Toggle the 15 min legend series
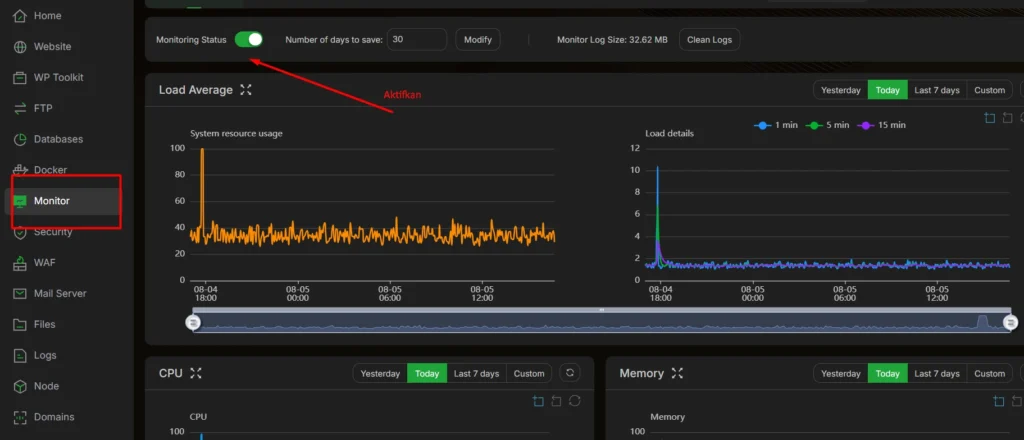The height and width of the screenshot is (440, 1024). click(881, 125)
